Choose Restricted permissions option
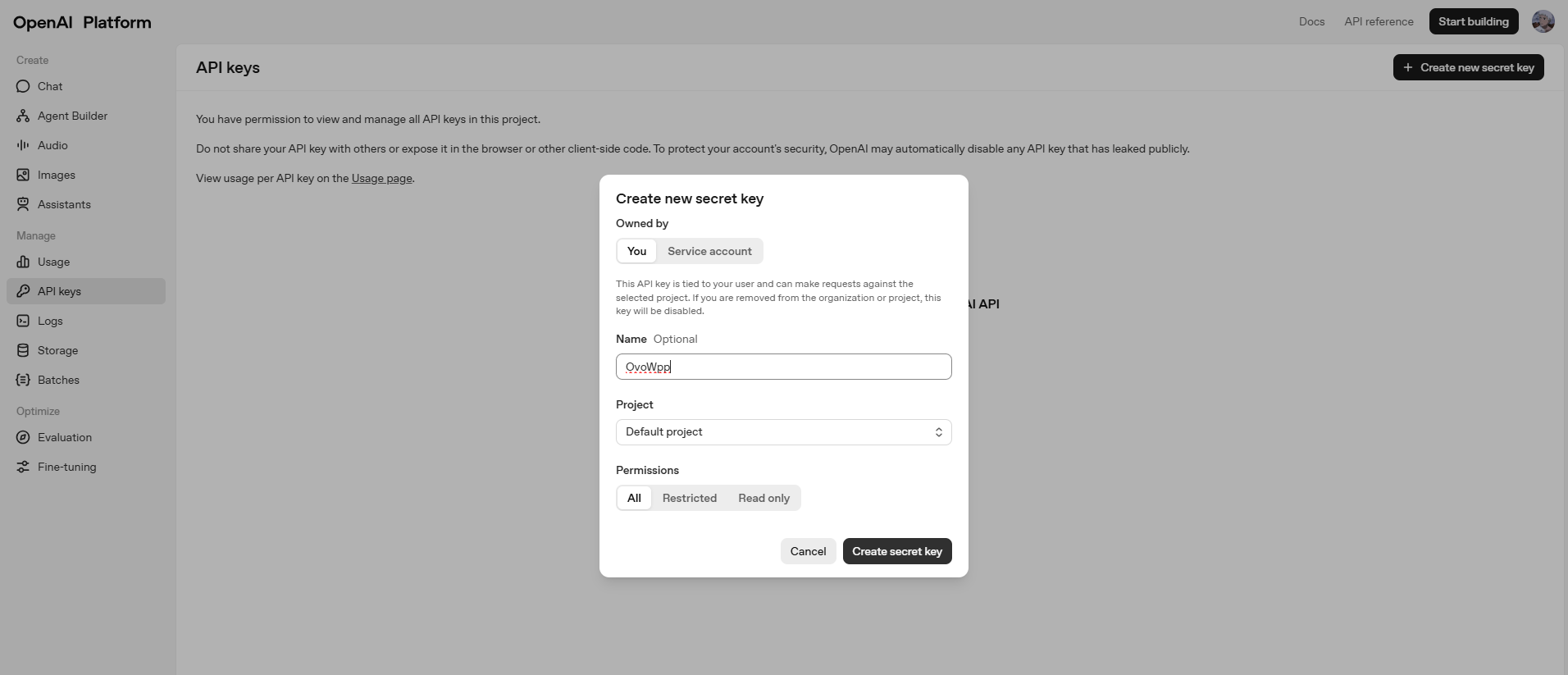 click(x=689, y=498)
